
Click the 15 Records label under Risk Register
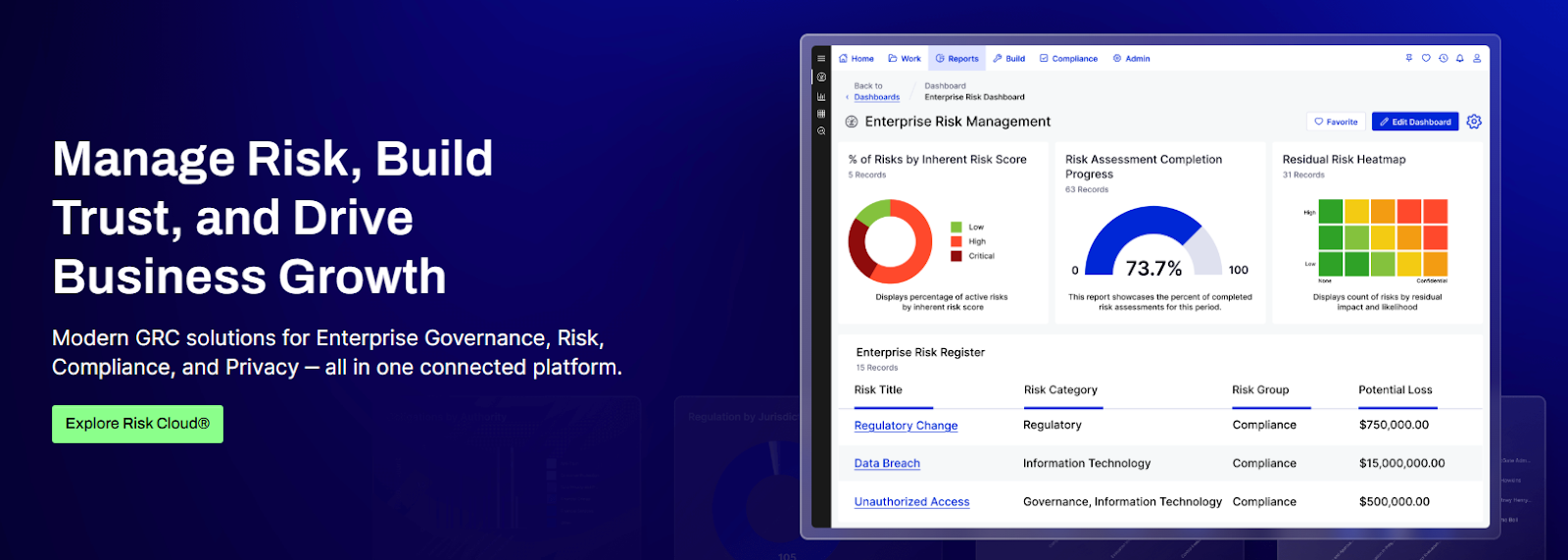[x=876, y=368]
